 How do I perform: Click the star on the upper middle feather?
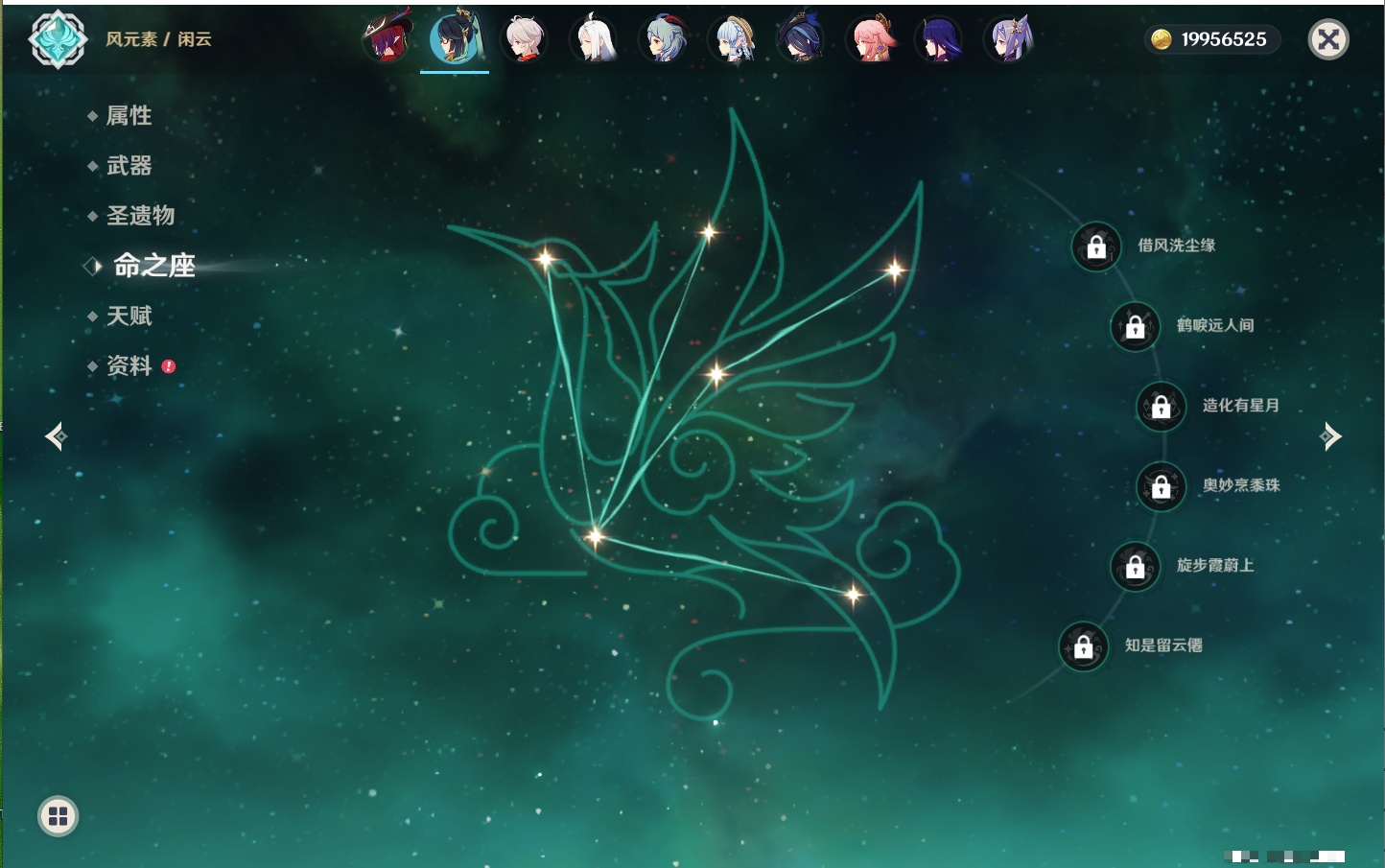coord(709,231)
